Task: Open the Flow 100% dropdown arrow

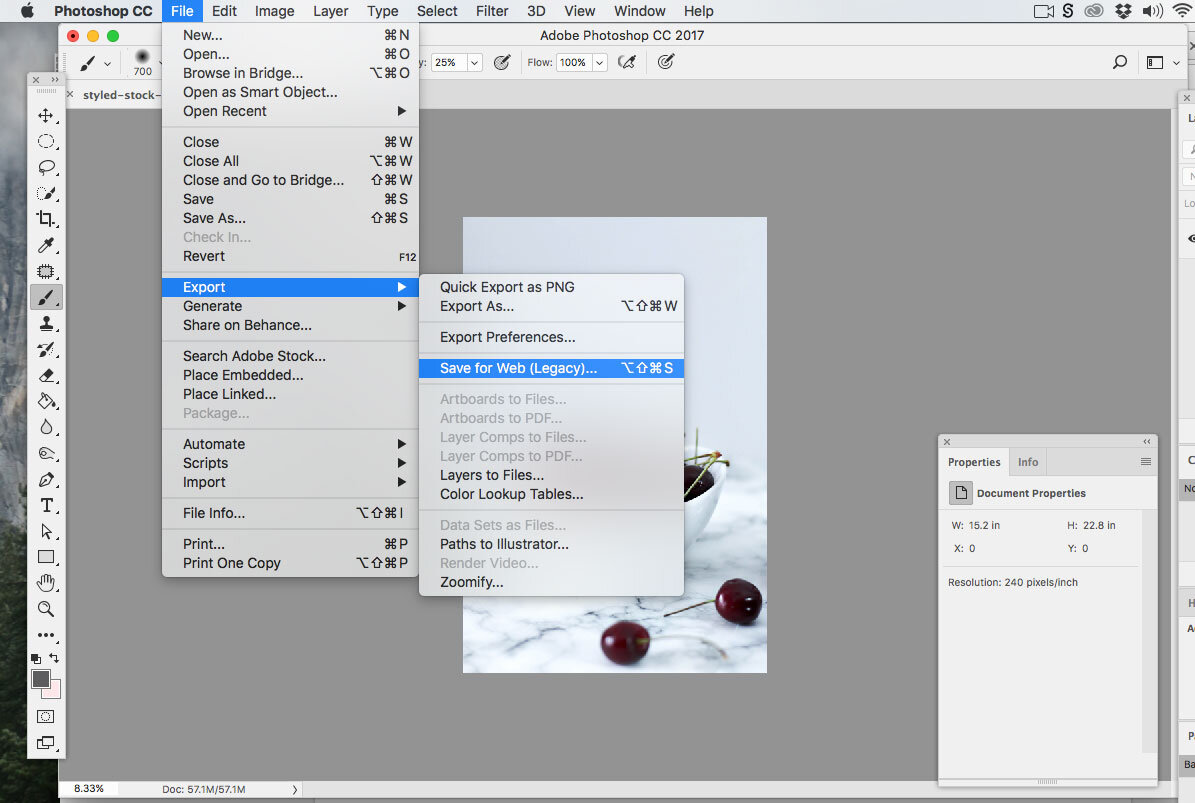Action: (x=600, y=62)
